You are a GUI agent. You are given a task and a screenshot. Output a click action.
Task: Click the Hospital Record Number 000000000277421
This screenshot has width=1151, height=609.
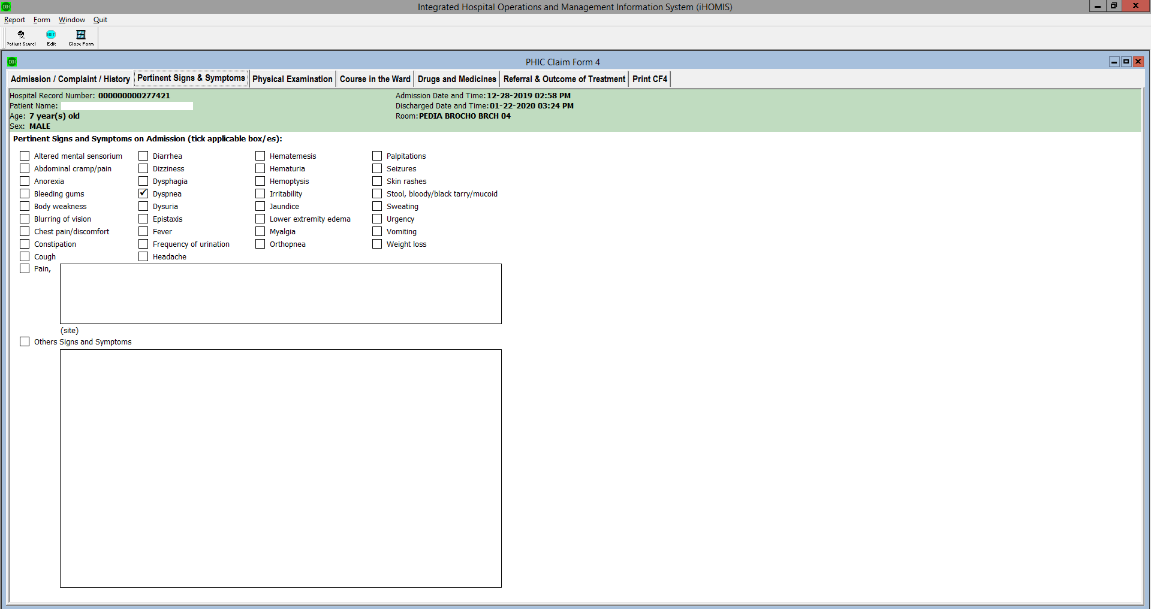[134, 95]
